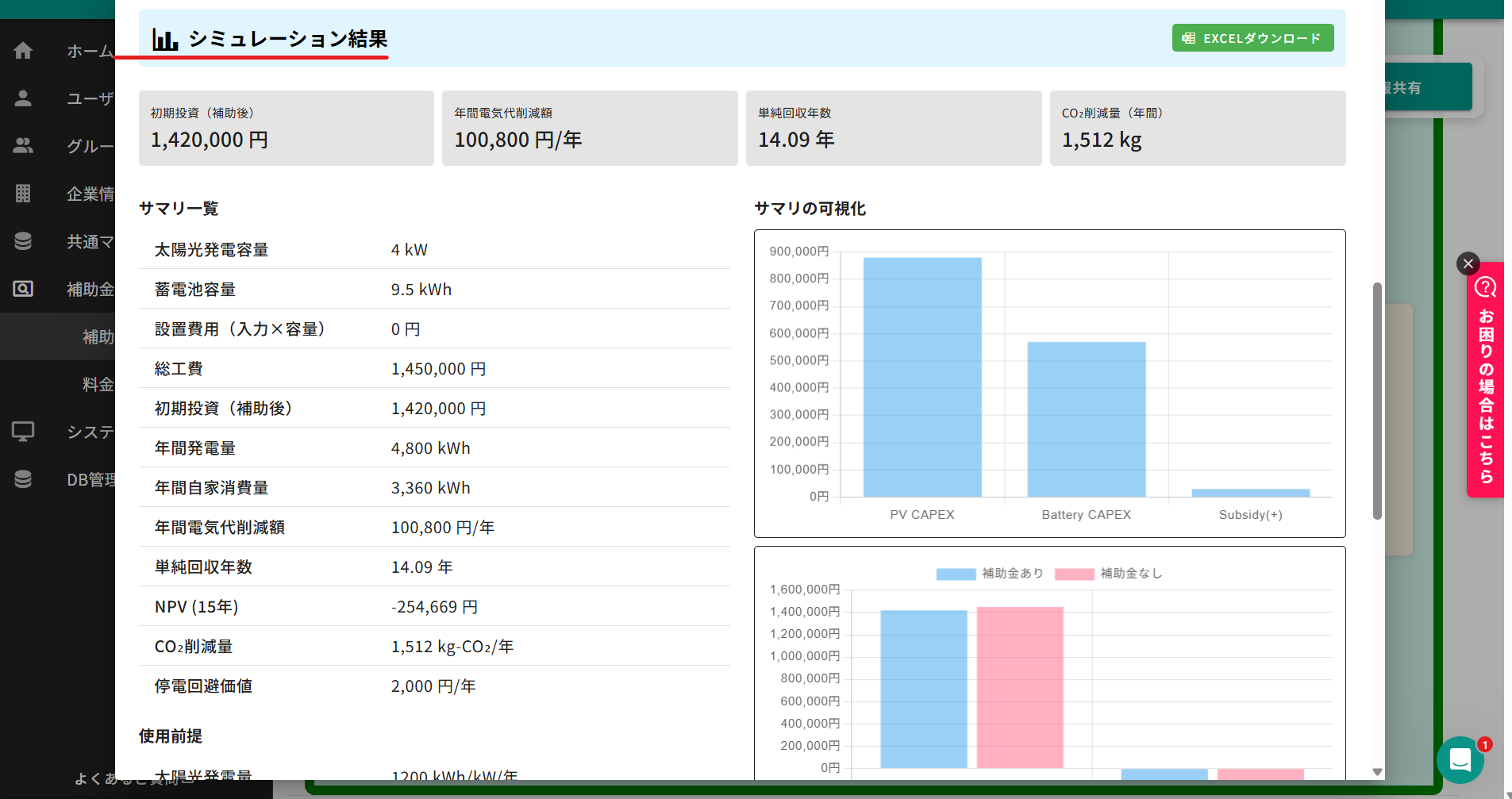Open the chat widget bubble icon
1512x799 pixels.
[x=1460, y=760]
